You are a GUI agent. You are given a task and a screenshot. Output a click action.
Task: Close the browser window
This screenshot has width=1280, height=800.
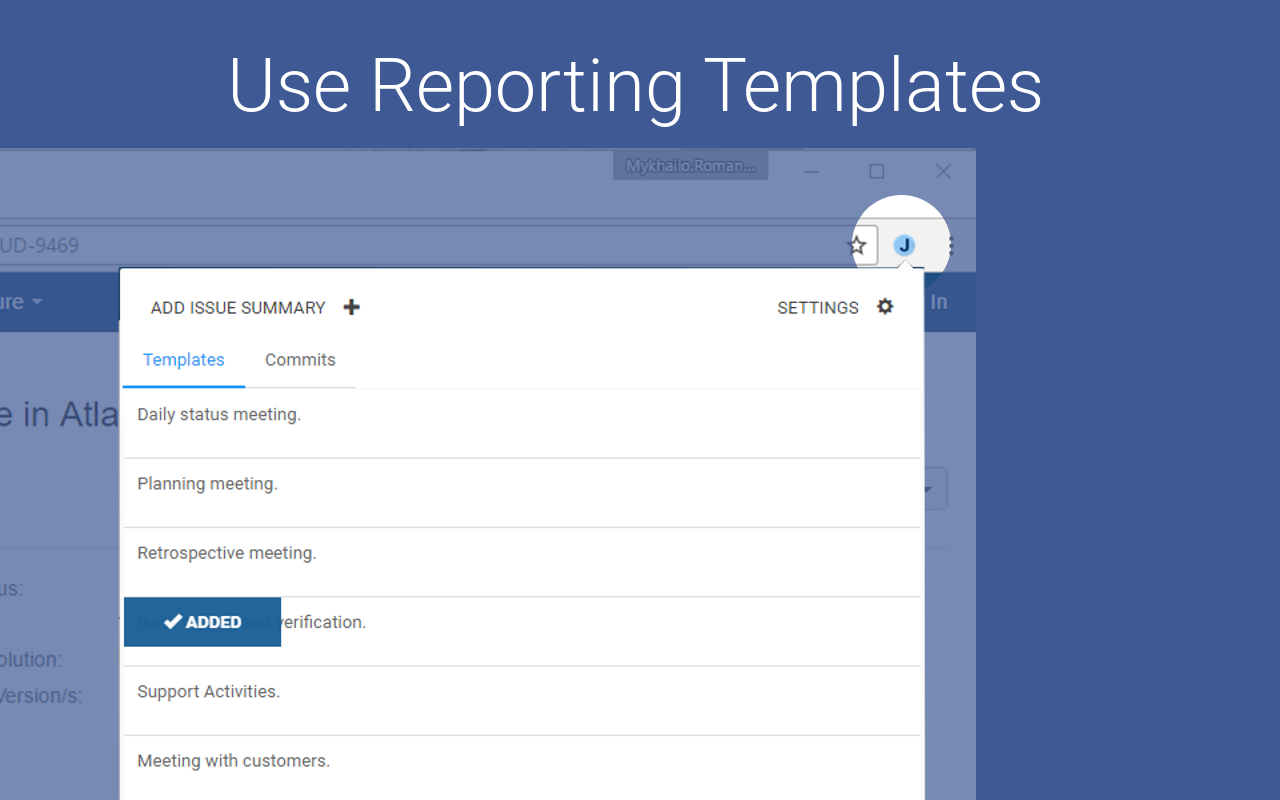tap(943, 172)
